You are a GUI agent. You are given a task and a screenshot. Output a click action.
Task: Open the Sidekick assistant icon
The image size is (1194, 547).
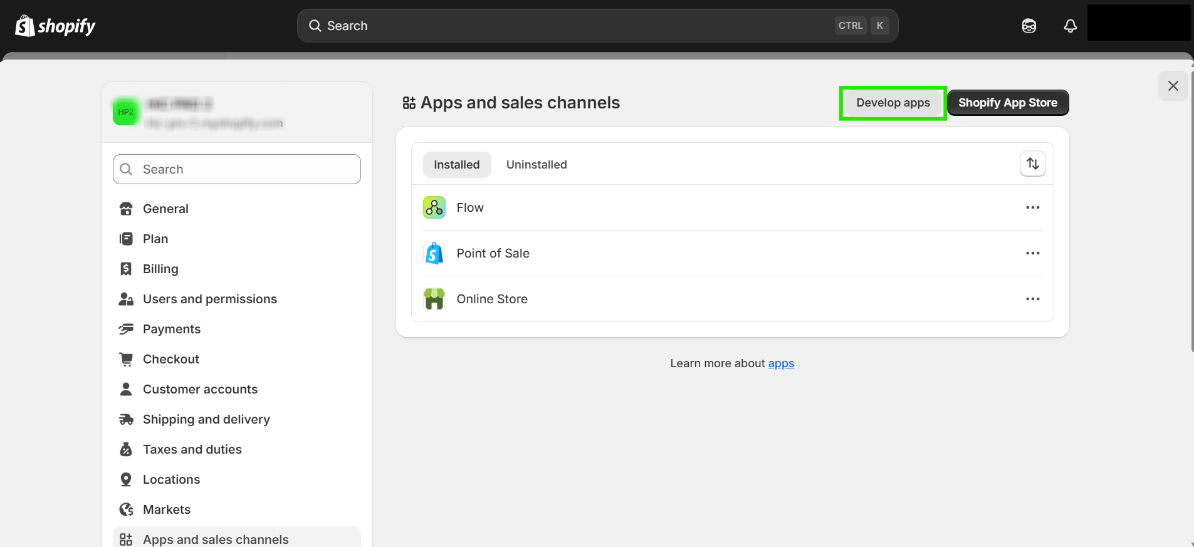tap(1029, 26)
